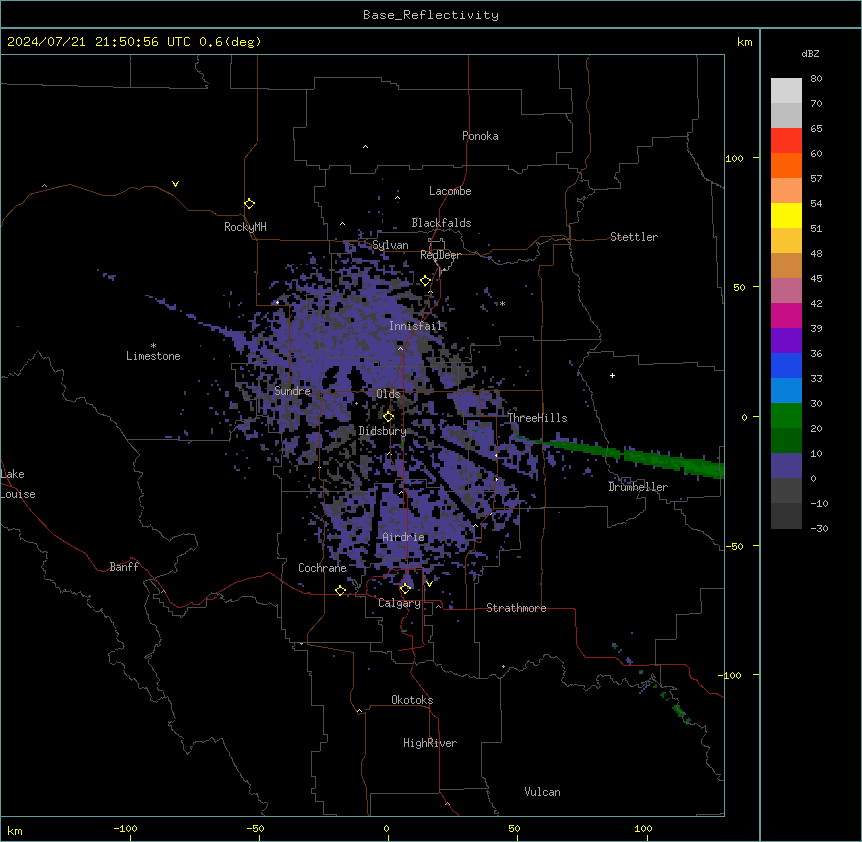Click the Sundre city label
862x842 pixels.
292,391
